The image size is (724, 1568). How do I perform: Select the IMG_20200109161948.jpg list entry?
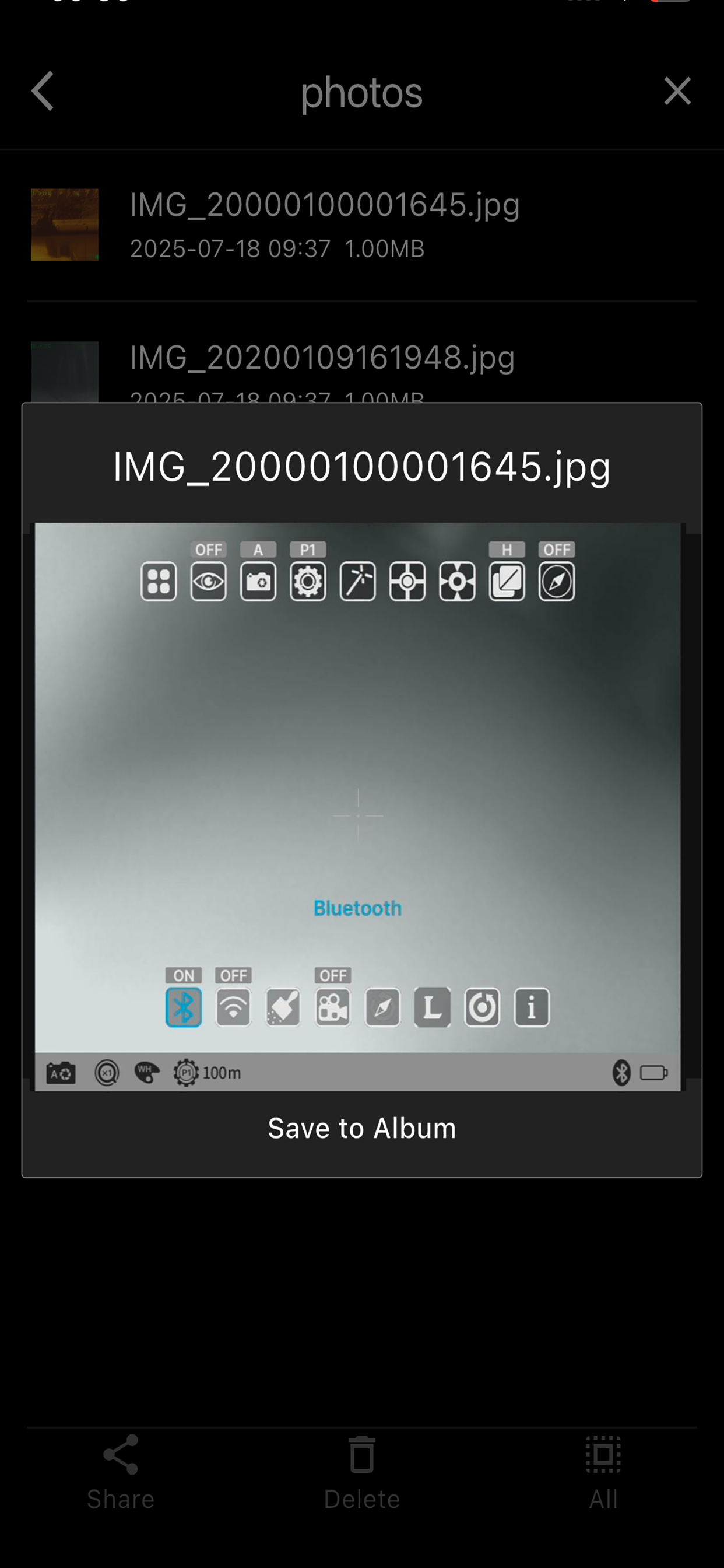(x=361, y=372)
